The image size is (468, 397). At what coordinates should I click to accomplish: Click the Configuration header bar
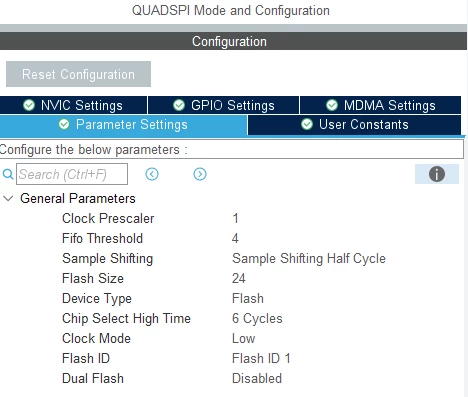(233, 41)
